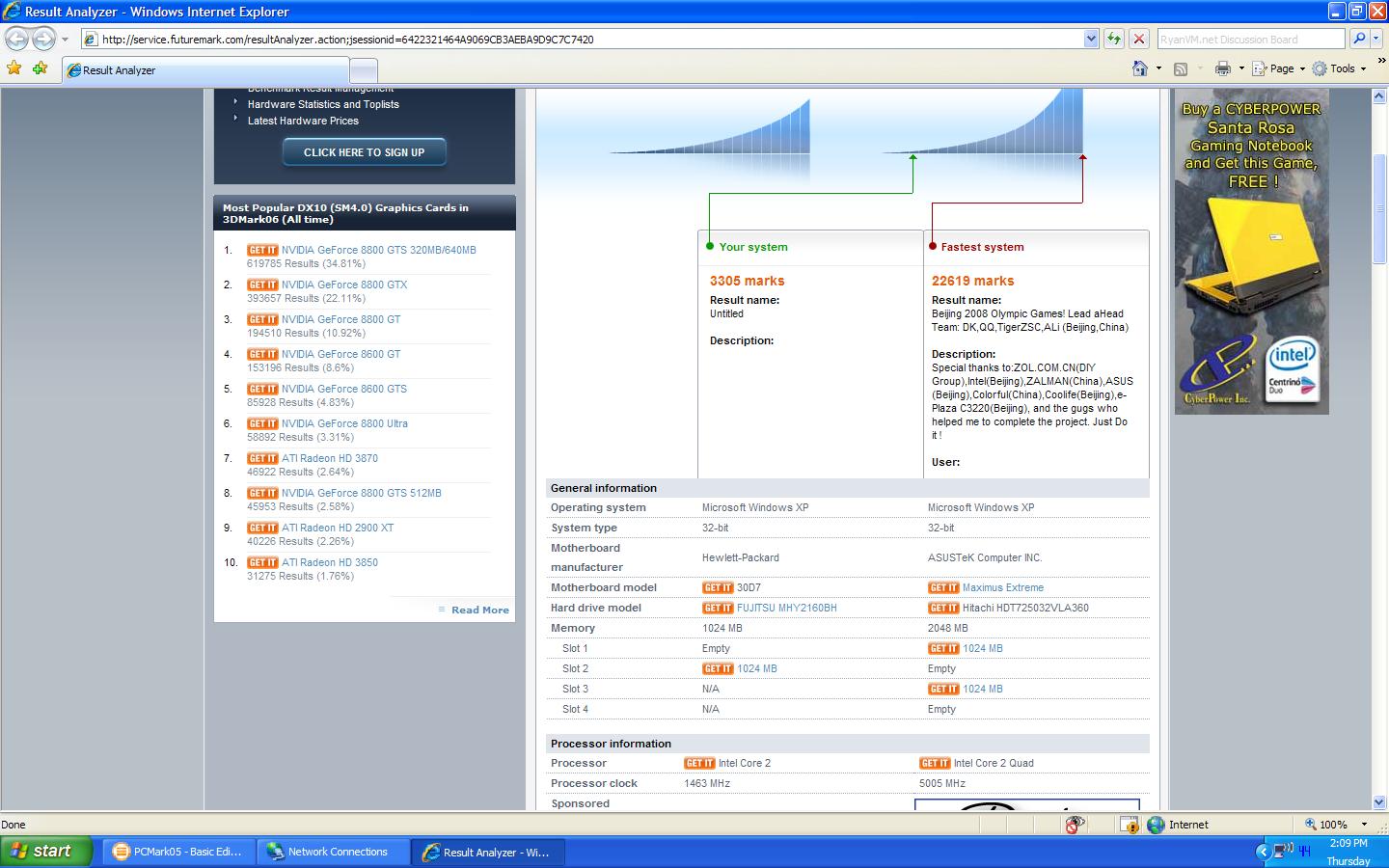The height and width of the screenshot is (868, 1389).
Task: Open search provider dropdown arrow
Action: point(1376,39)
